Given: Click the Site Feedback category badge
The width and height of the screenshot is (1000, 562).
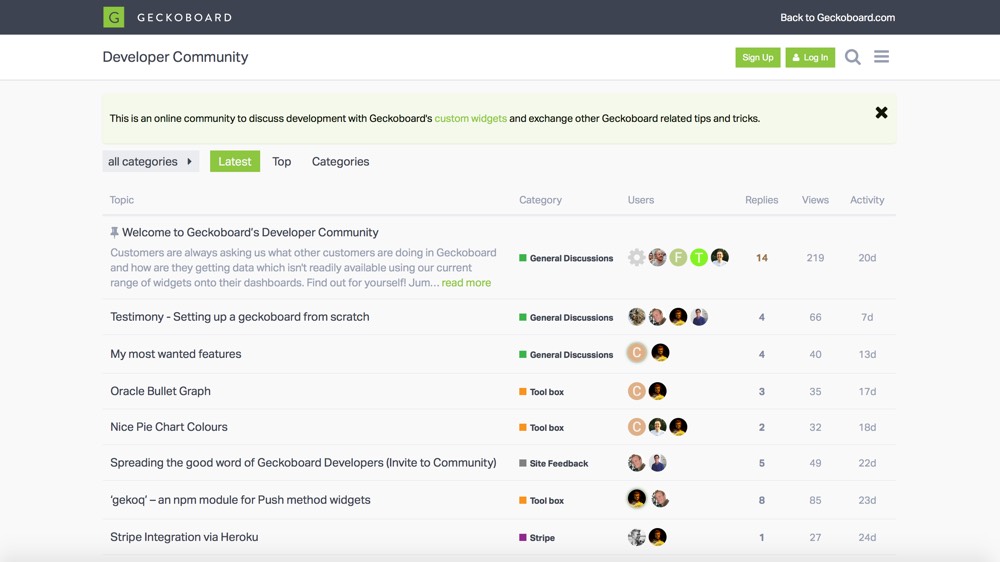Looking at the screenshot, I should [x=554, y=463].
